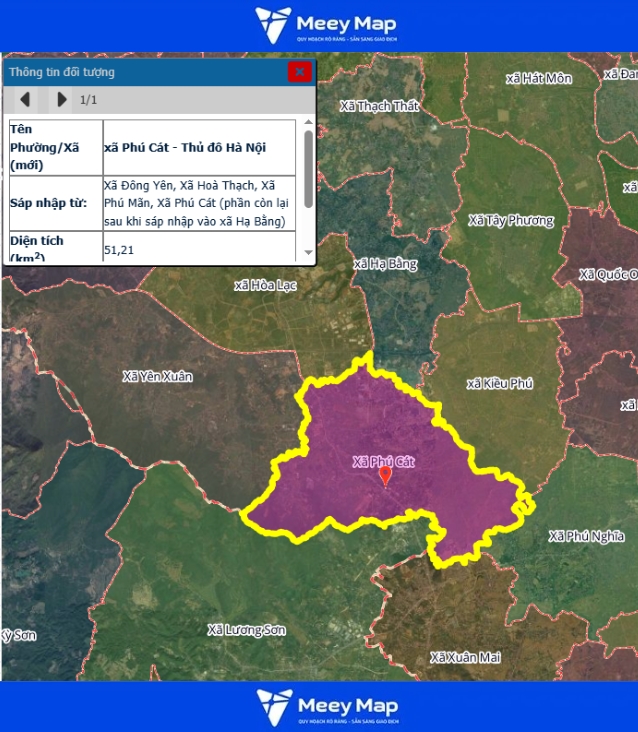This screenshot has height=732, width=638.
Task: Select Xã Thạch Thất on the map
Action: (379, 105)
